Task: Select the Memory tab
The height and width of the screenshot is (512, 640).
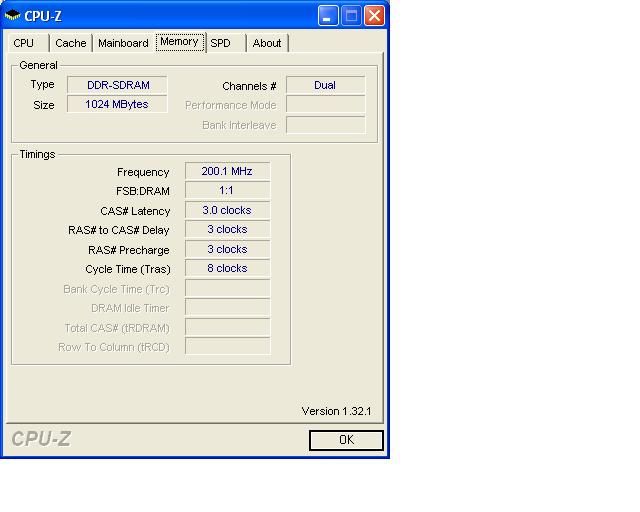Action: pyautogui.click(x=180, y=42)
